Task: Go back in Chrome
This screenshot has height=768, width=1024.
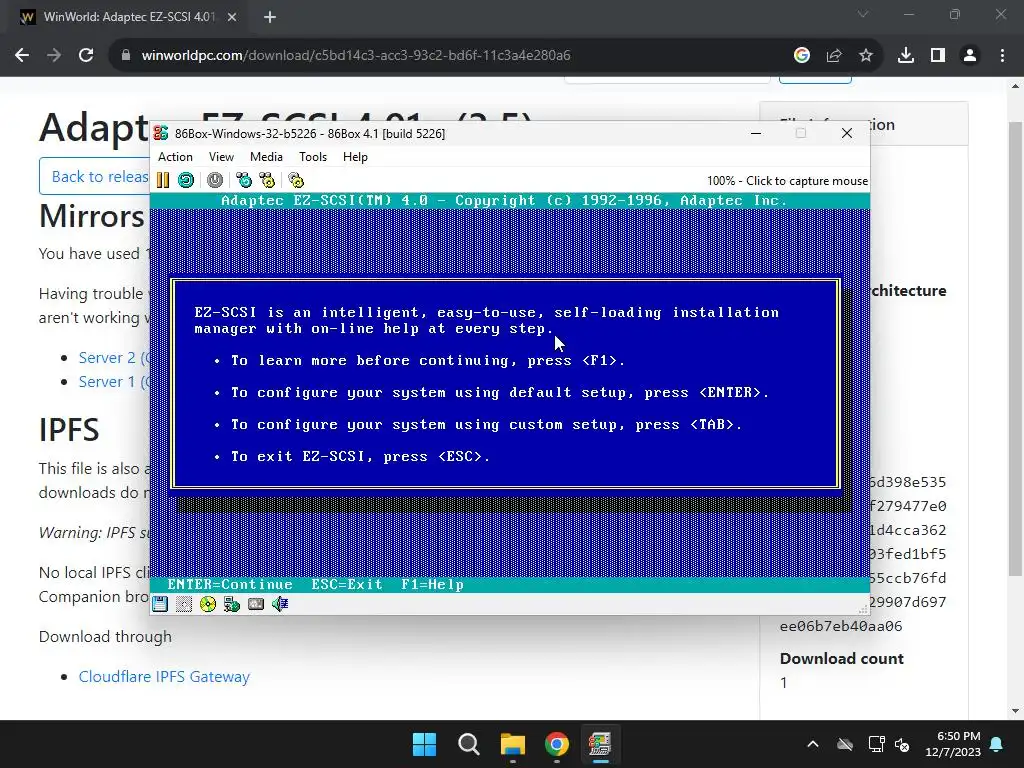Action: [x=22, y=56]
